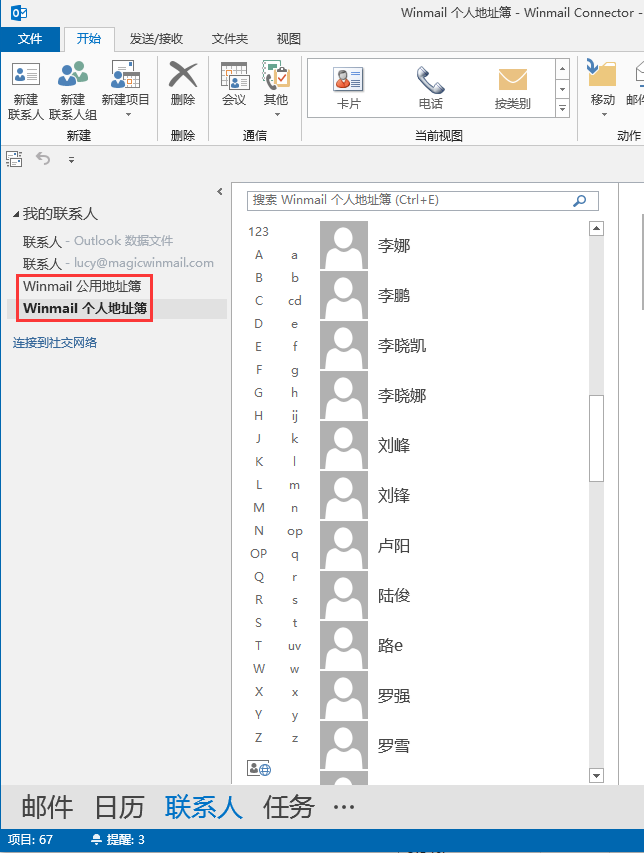The width and height of the screenshot is (644, 853).
Task: Collapse the My Contacts (我的联系人) group
Action: pyautogui.click(x=16, y=215)
